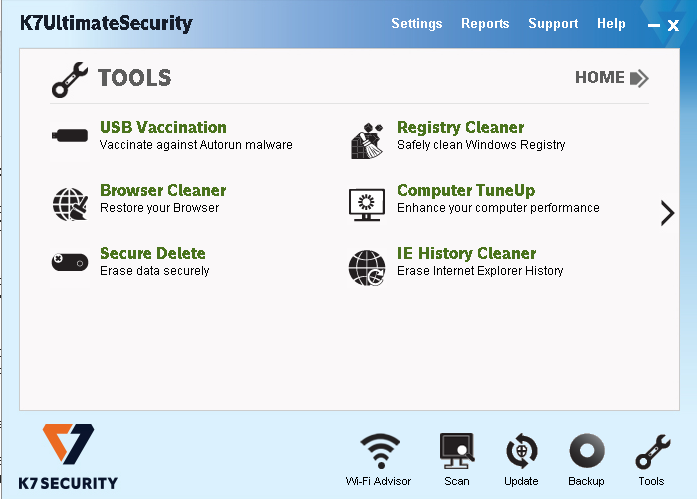Close the K7UltimateSecurity window
This screenshot has width=697, height=499.
(x=673, y=26)
